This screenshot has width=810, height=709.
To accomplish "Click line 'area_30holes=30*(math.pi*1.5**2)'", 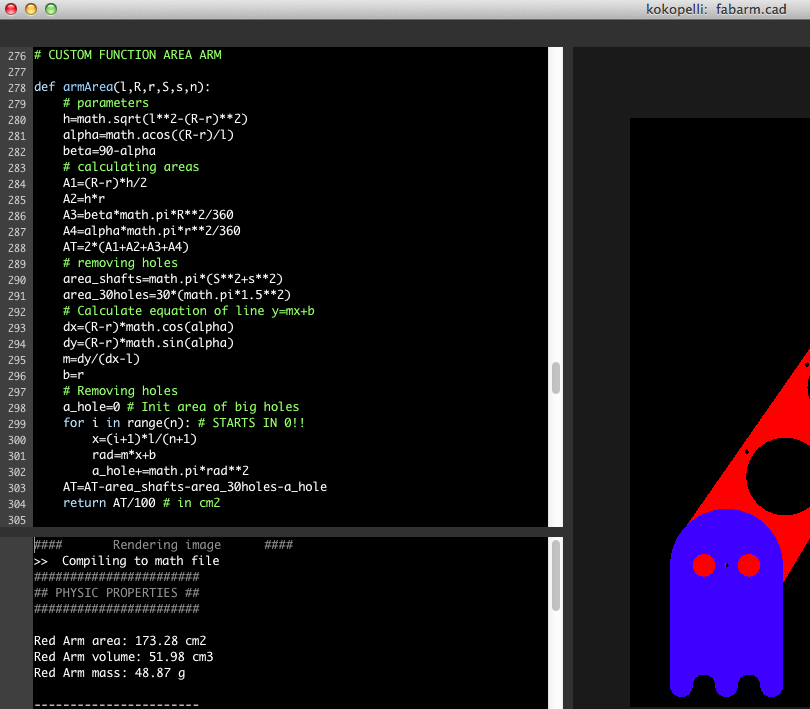I will [177, 295].
